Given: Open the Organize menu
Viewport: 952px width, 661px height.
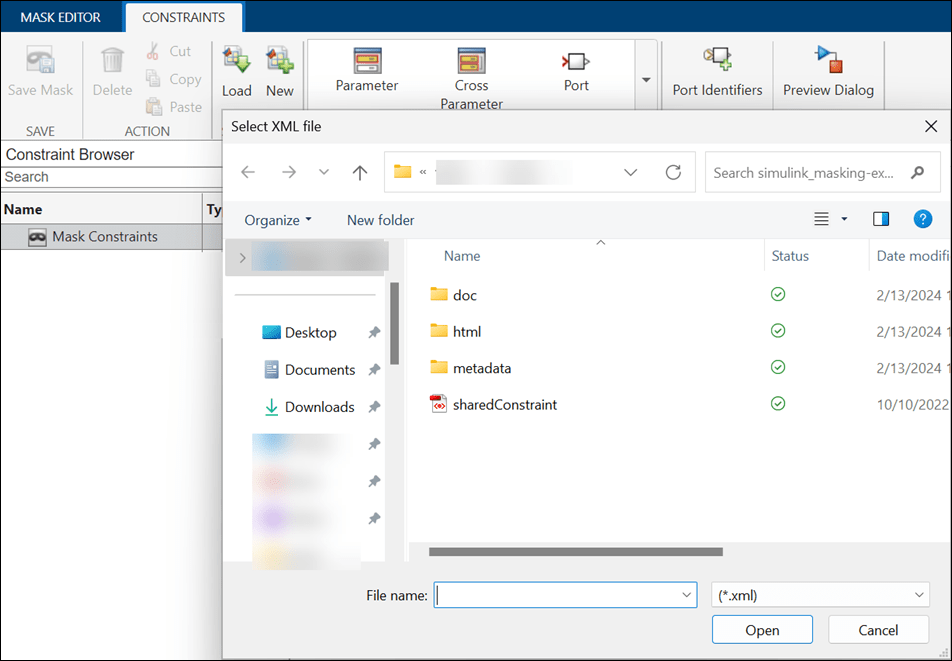Looking at the screenshot, I should click(x=277, y=220).
